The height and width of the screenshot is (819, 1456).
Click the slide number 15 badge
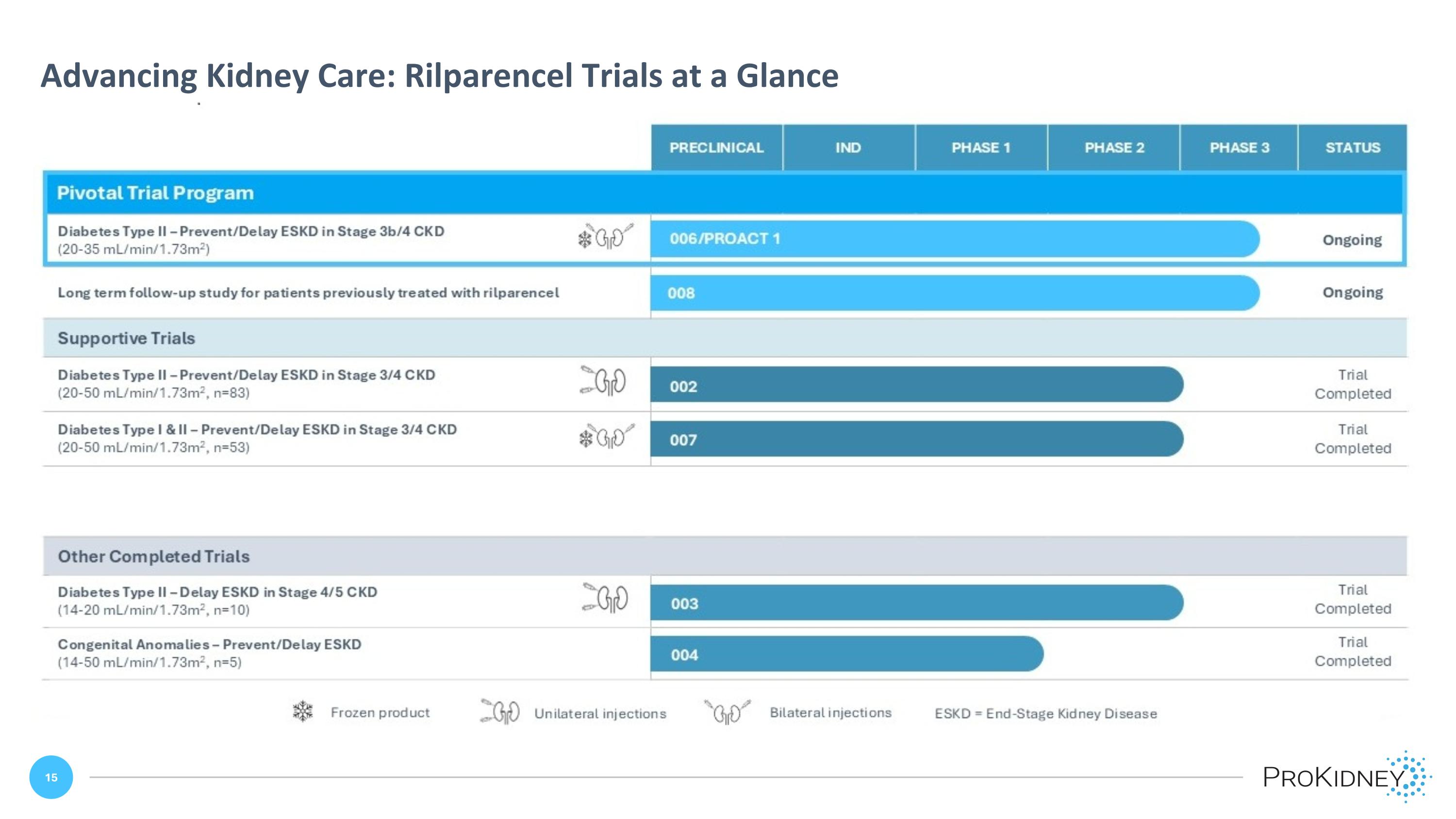click(51, 777)
